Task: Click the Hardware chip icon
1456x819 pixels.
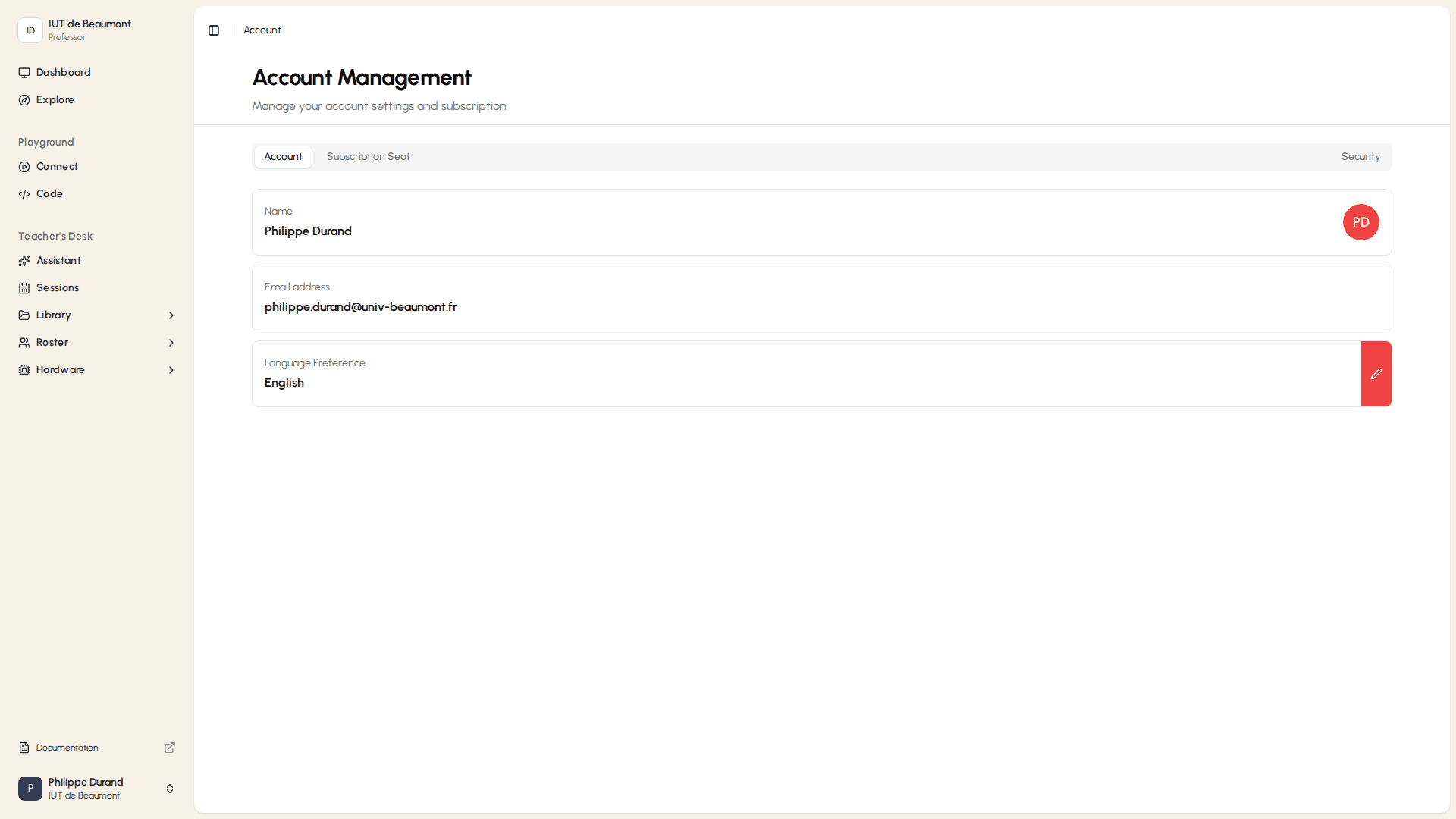Action: [x=24, y=370]
